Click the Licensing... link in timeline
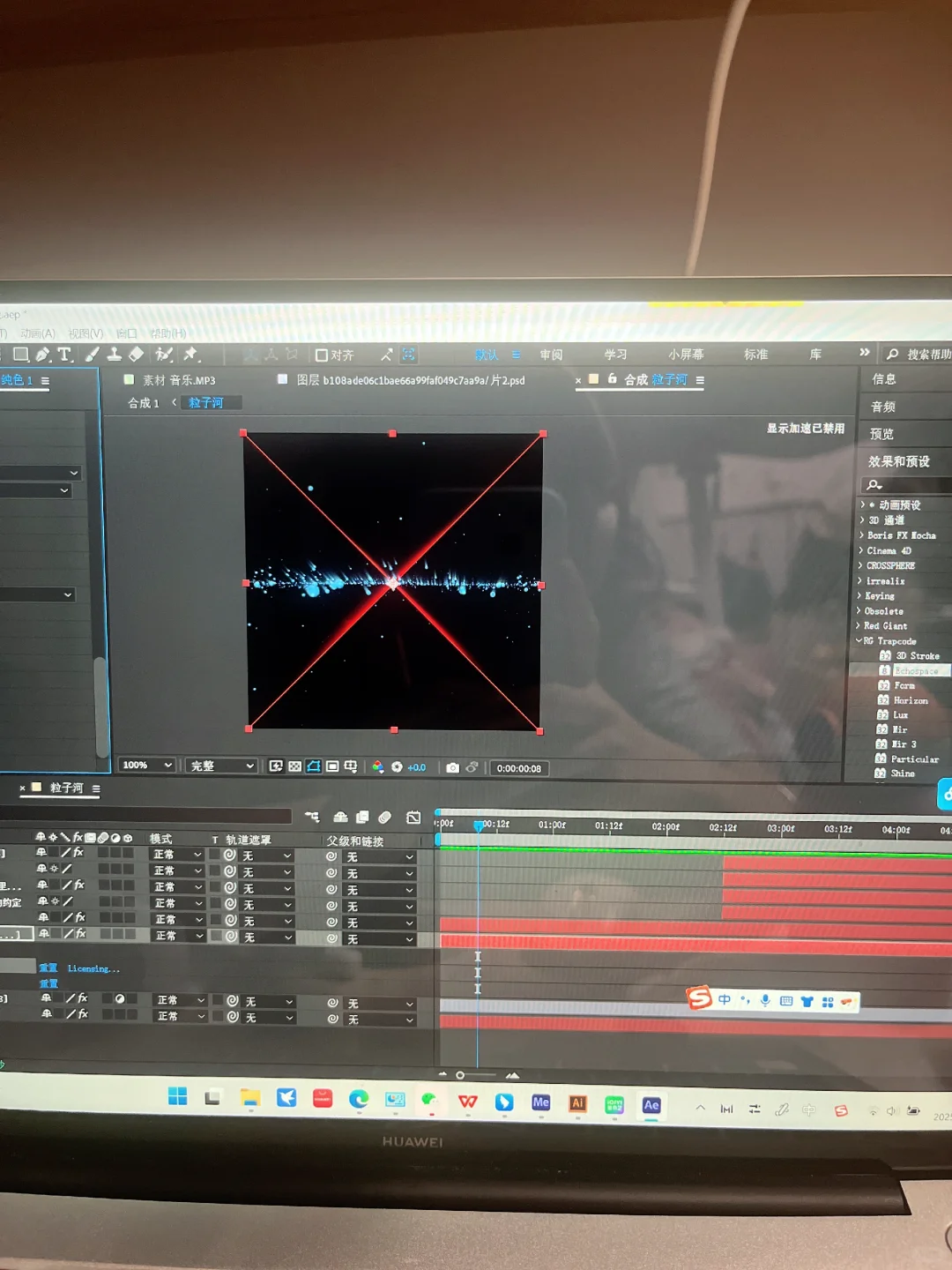952x1270 pixels. tap(93, 968)
